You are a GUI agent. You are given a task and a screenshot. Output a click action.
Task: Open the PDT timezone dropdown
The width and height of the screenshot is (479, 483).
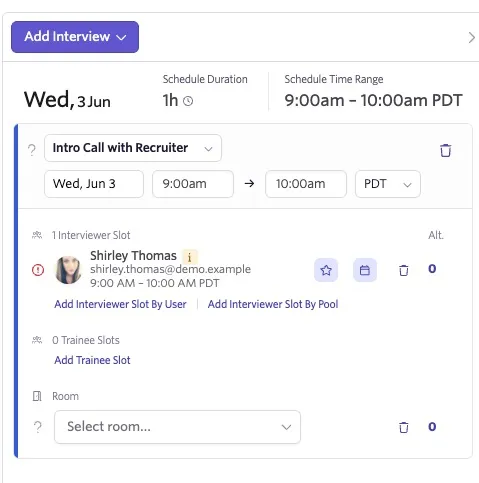388,184
